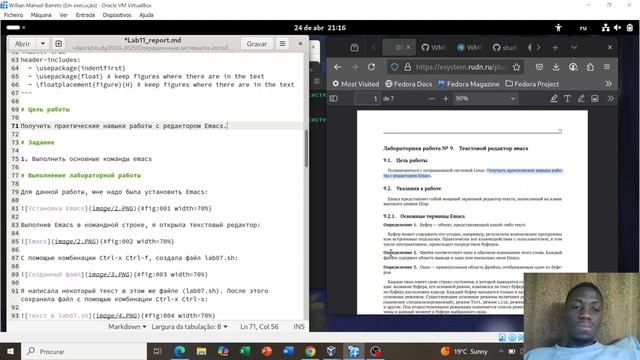Image resolution: width=640 pixels, height=360 pixels.
Task: Expand the recent files arrow beside Abrir
Action: point(43,44)
